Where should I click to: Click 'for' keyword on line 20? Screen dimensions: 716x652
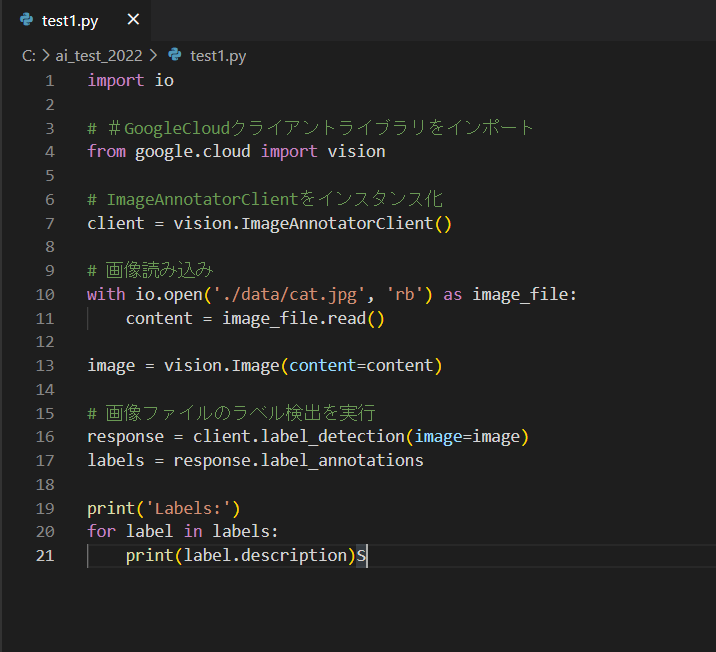click(101, 531)
